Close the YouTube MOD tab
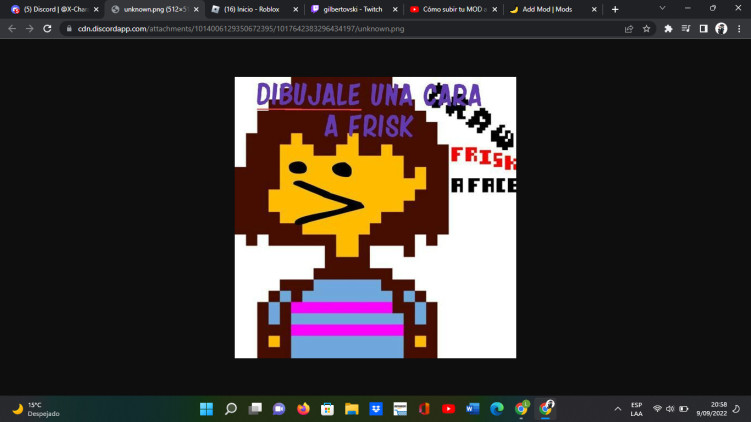 click(x=495, y=9)
